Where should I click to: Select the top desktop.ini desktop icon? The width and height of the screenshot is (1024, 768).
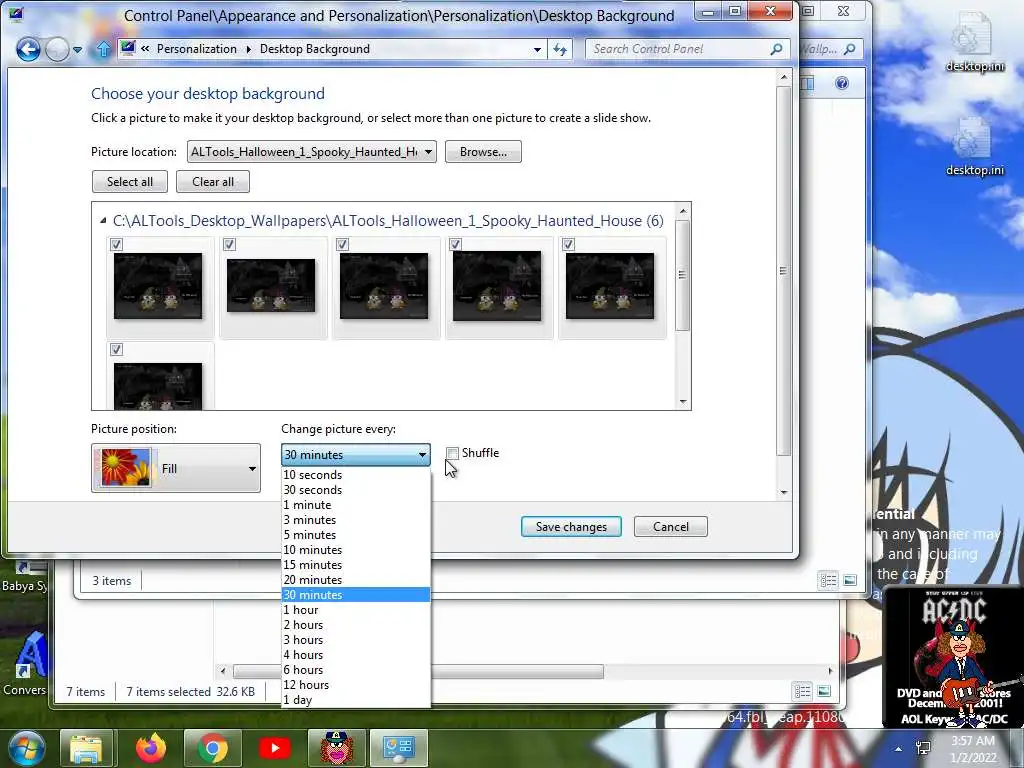(x=974, y=43)
